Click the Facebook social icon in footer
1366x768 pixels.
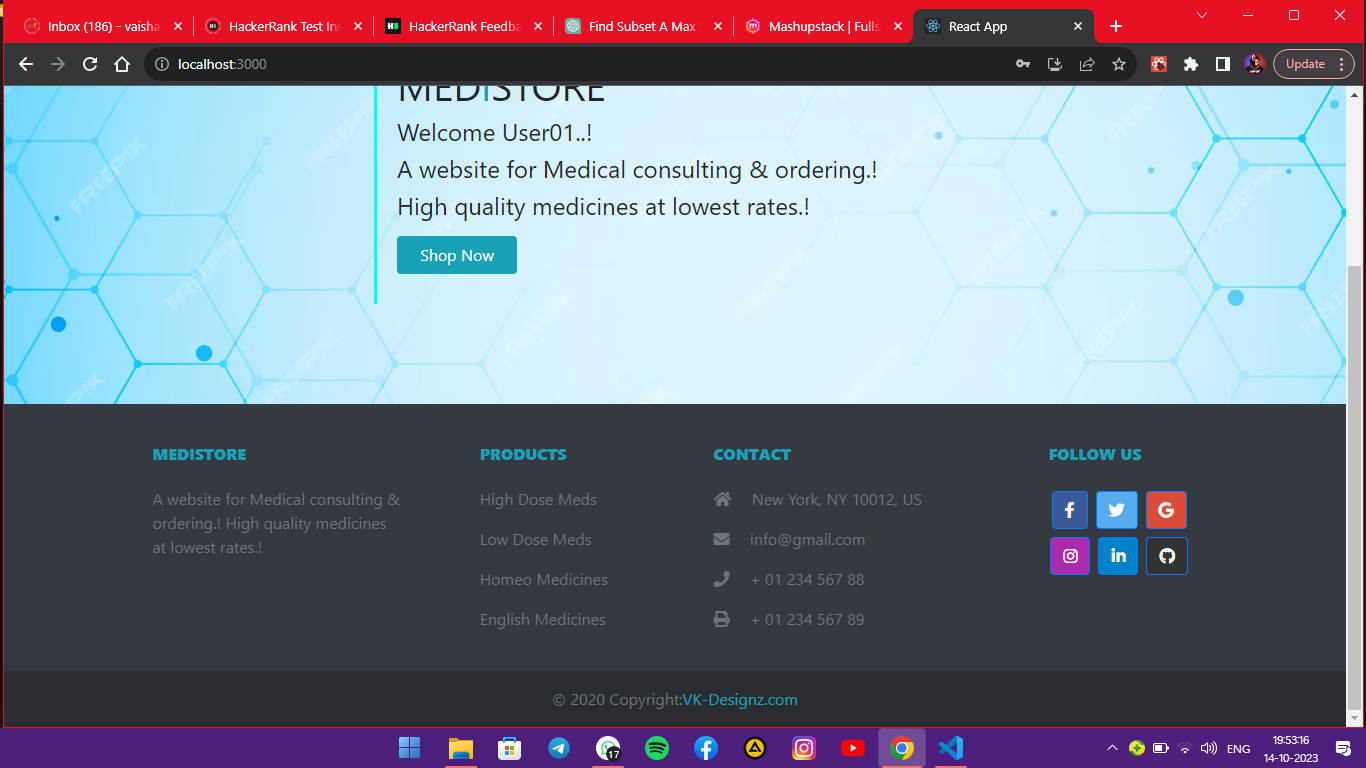[1069, 510]
